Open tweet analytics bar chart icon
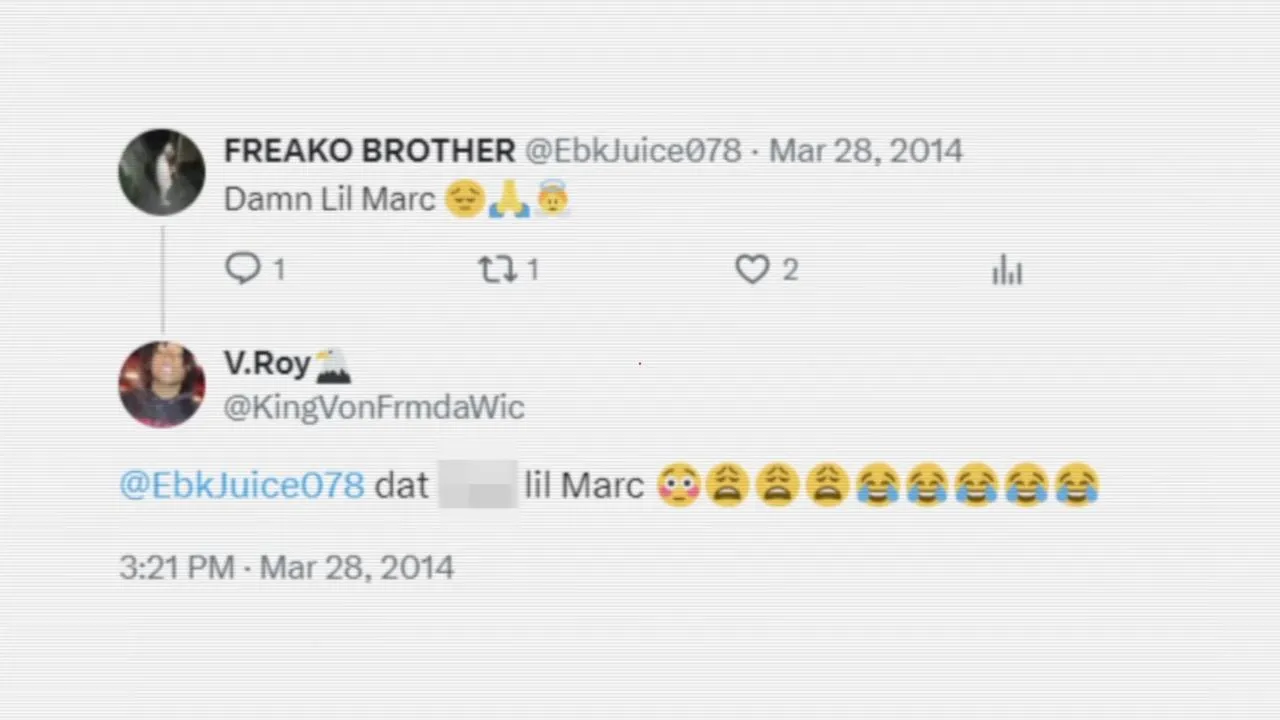The image size is (1280, 720). tap(1007, 270)
